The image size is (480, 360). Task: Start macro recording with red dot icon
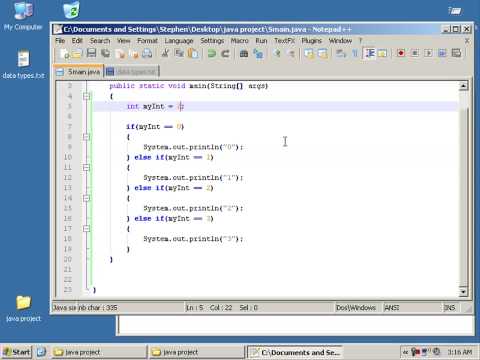(x=401, y=53)
